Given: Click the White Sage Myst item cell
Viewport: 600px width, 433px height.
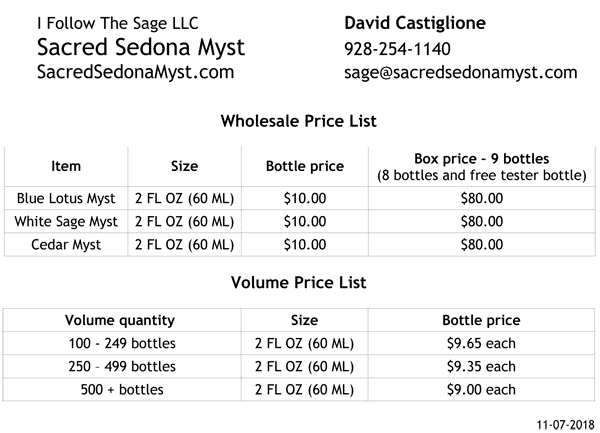Looking at the screenshot, I should [67, 221].
